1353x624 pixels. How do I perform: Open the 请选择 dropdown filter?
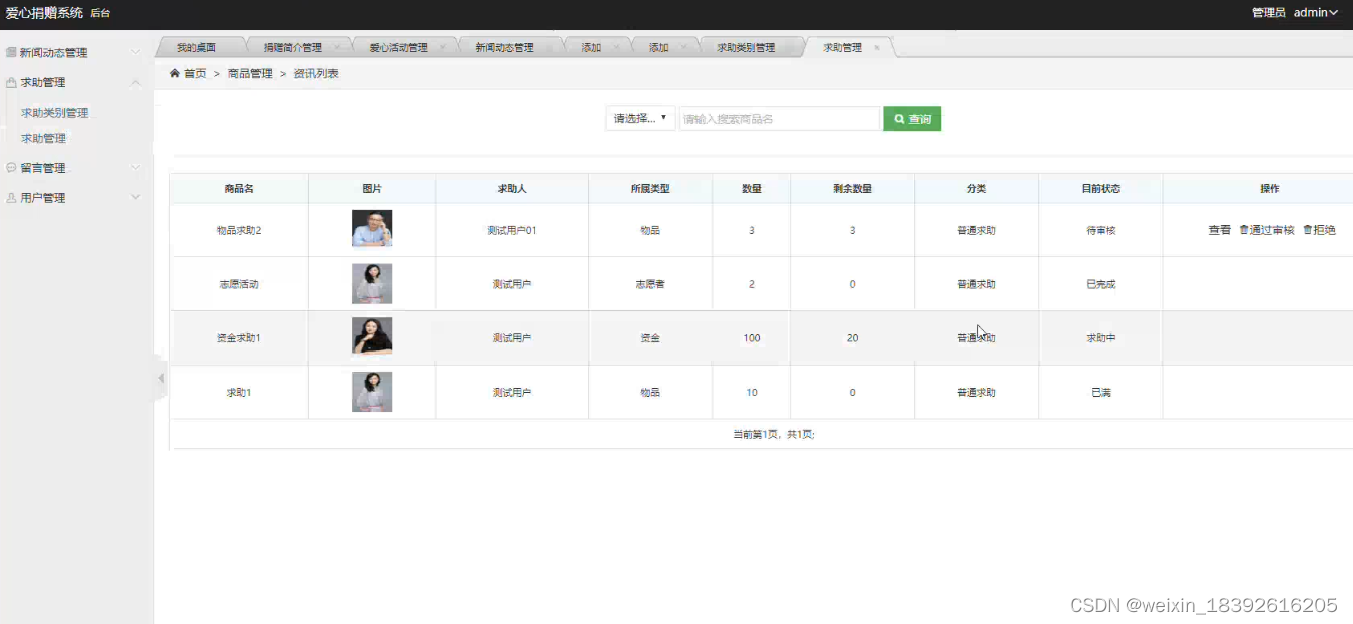tap(640, 119)
